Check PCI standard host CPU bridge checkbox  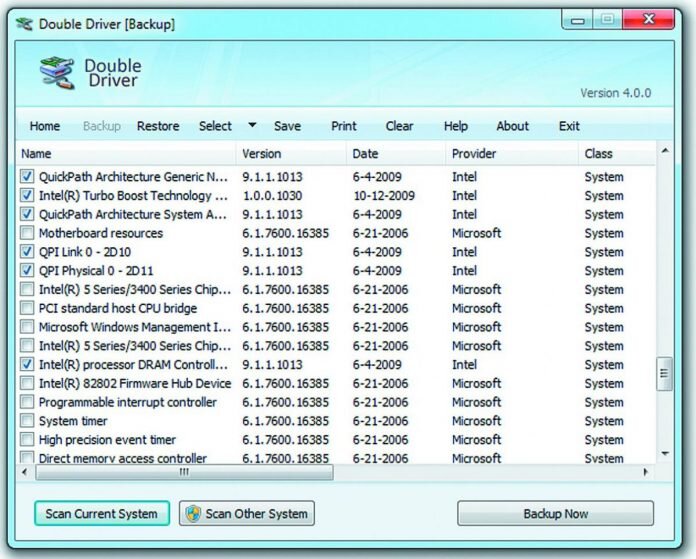[27, 308]
